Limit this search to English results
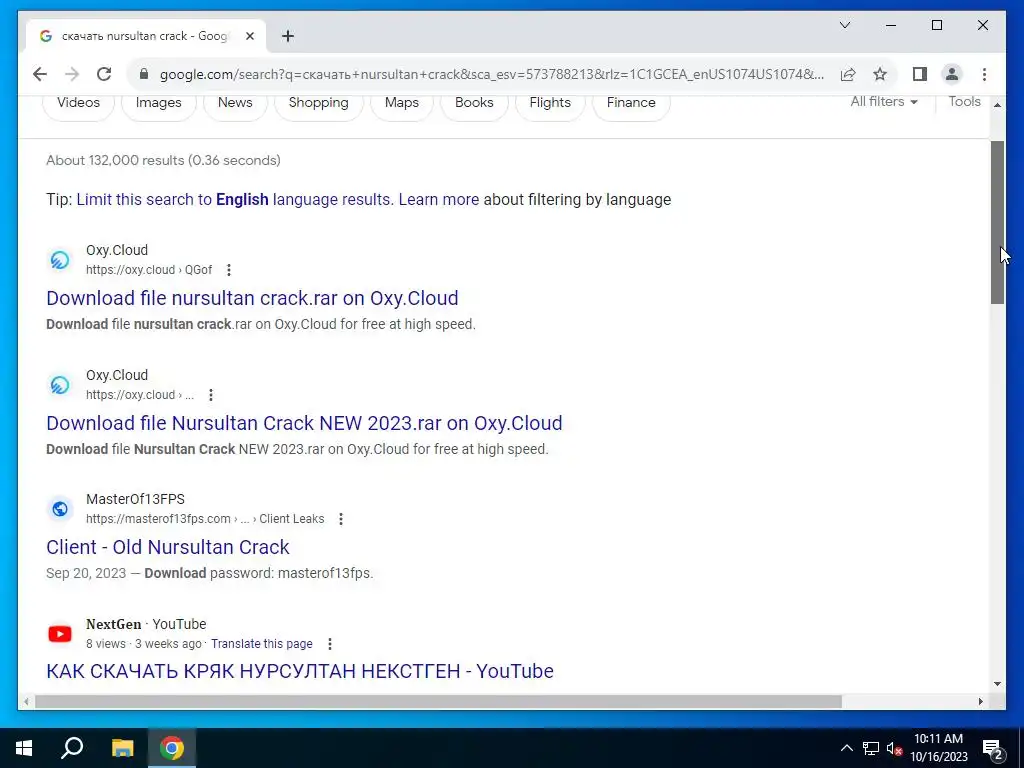Image resolution: width=1024 pixels, height=768 pixels. [235, 200]
